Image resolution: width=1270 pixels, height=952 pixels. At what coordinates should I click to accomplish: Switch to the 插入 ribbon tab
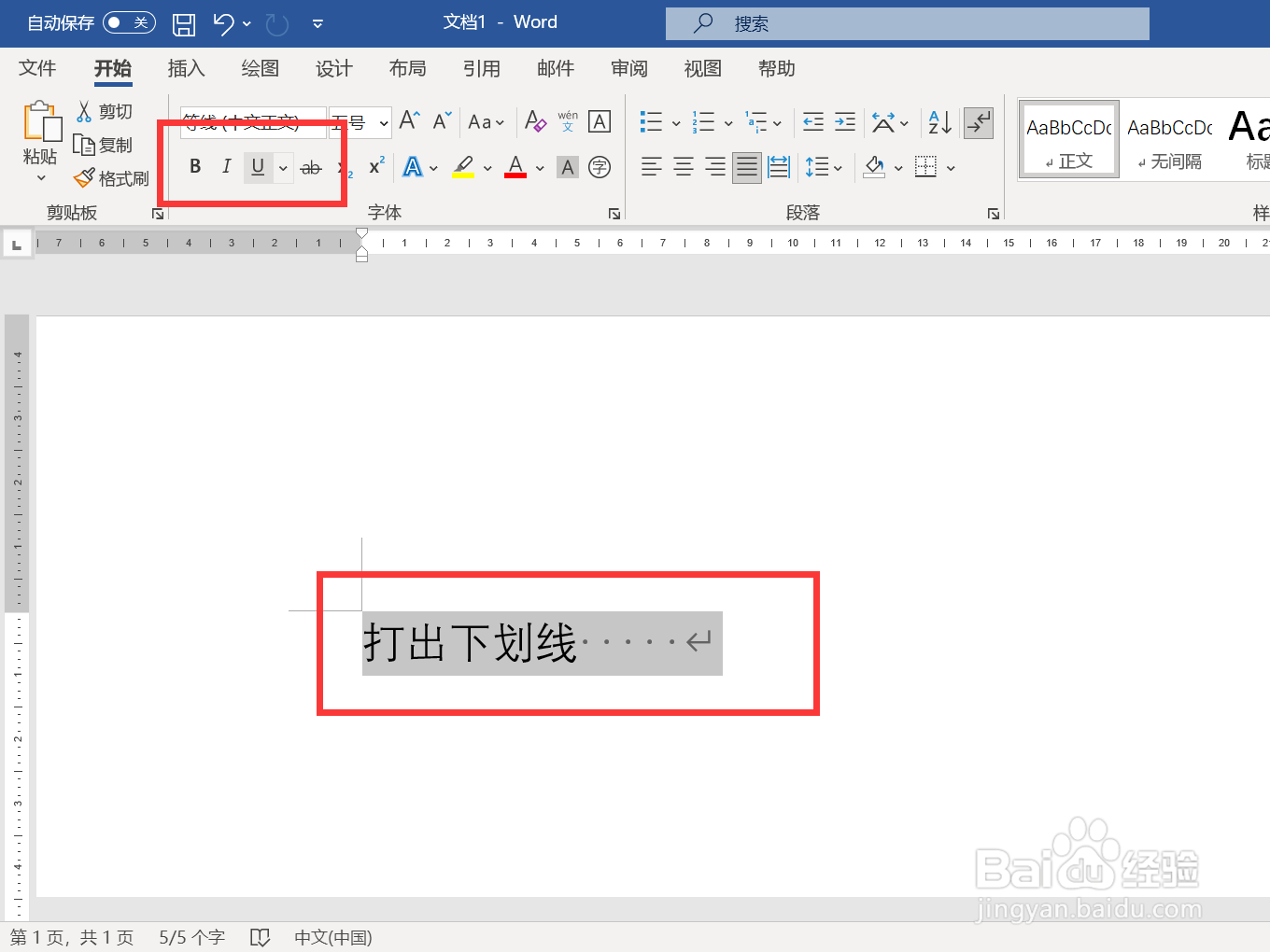(186, 68)
